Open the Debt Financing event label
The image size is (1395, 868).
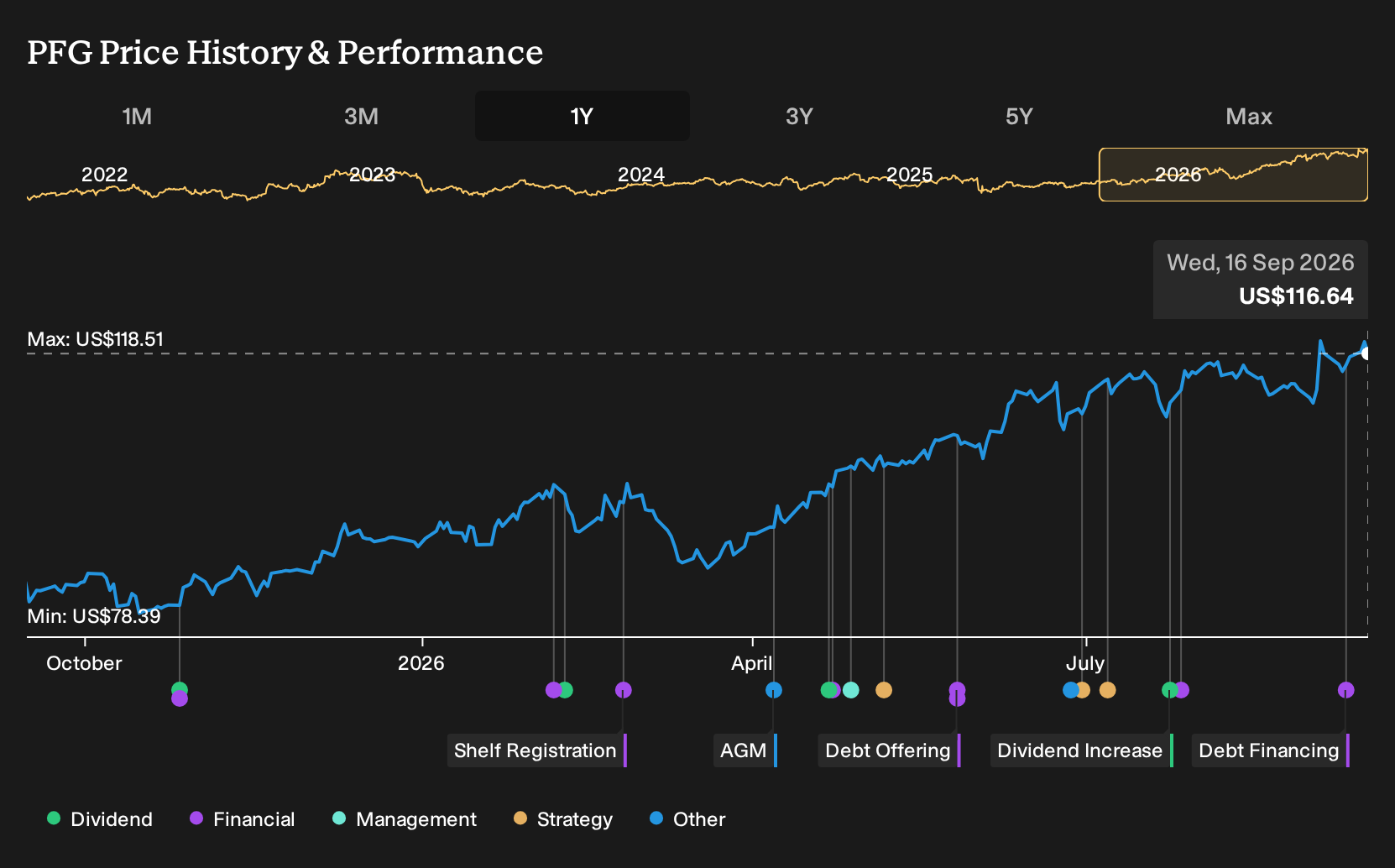1271,750
